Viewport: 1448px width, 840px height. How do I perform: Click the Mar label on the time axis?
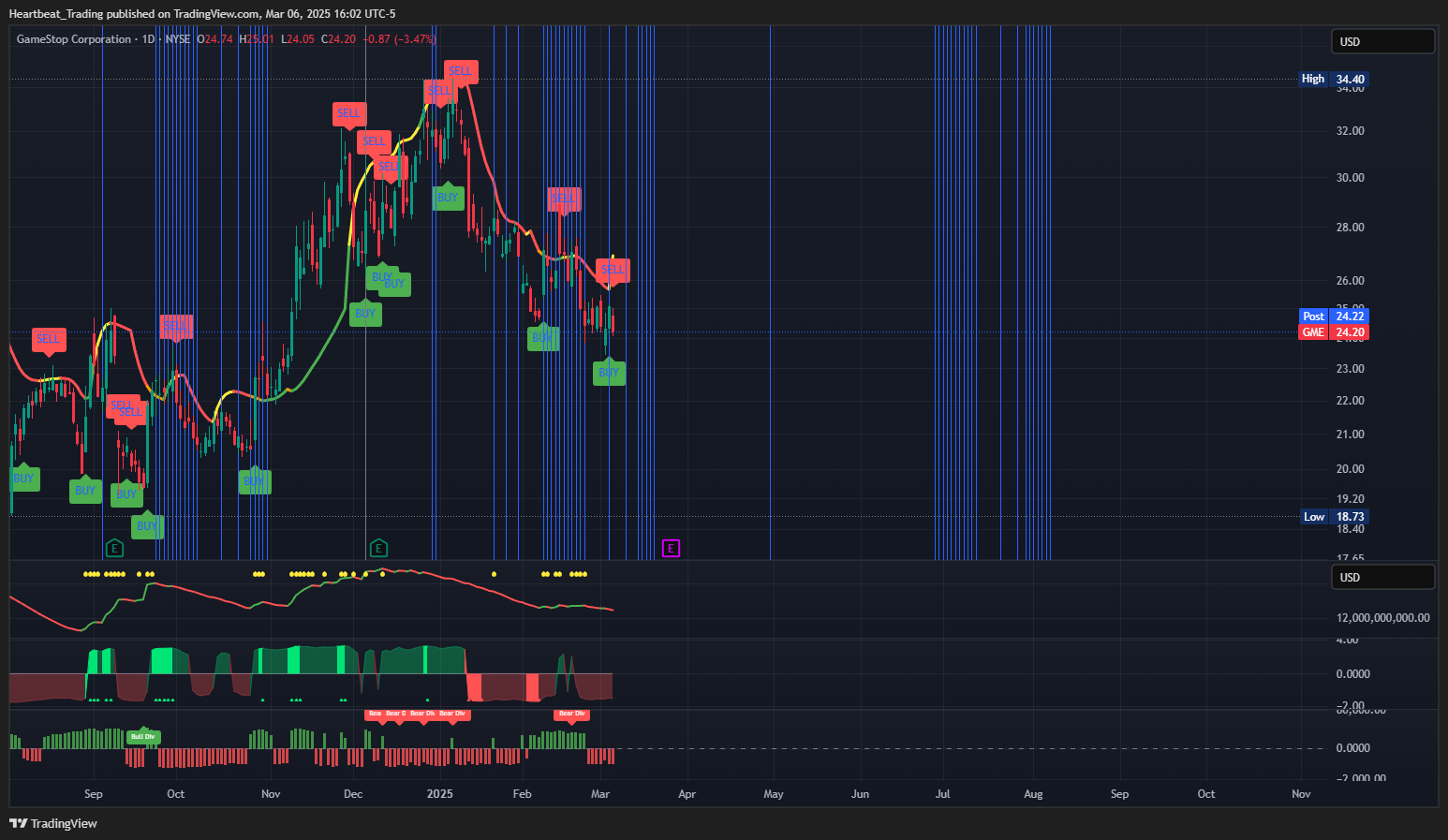600,794
